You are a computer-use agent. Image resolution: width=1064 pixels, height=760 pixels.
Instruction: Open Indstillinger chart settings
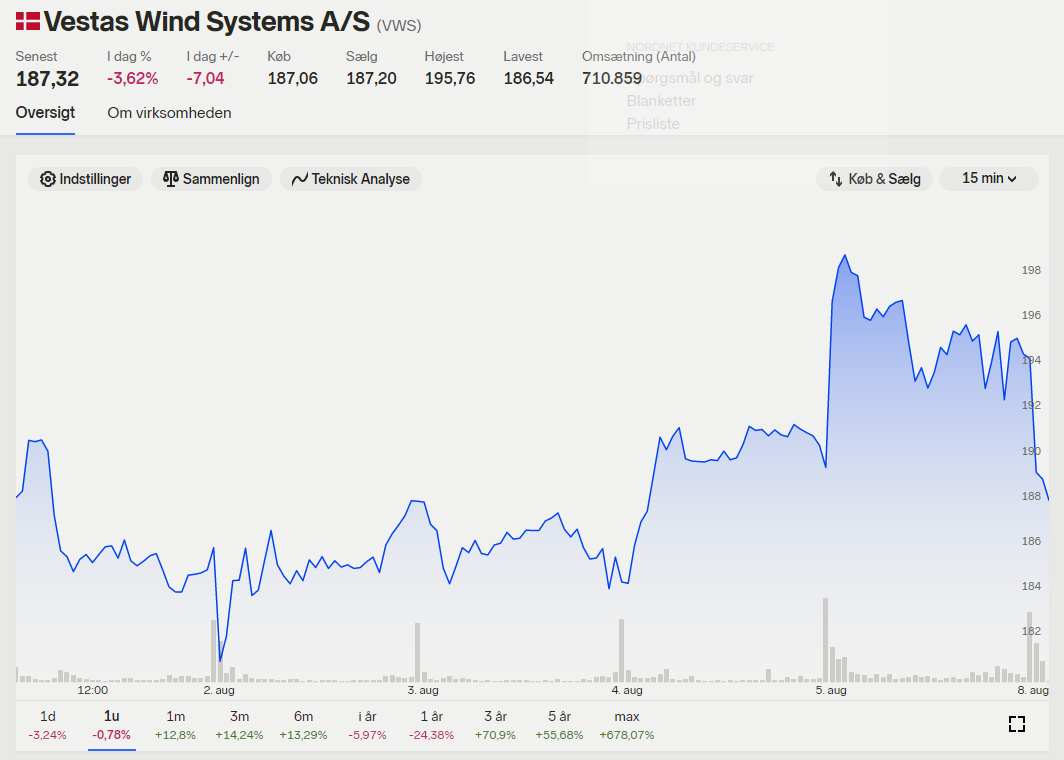86,179
